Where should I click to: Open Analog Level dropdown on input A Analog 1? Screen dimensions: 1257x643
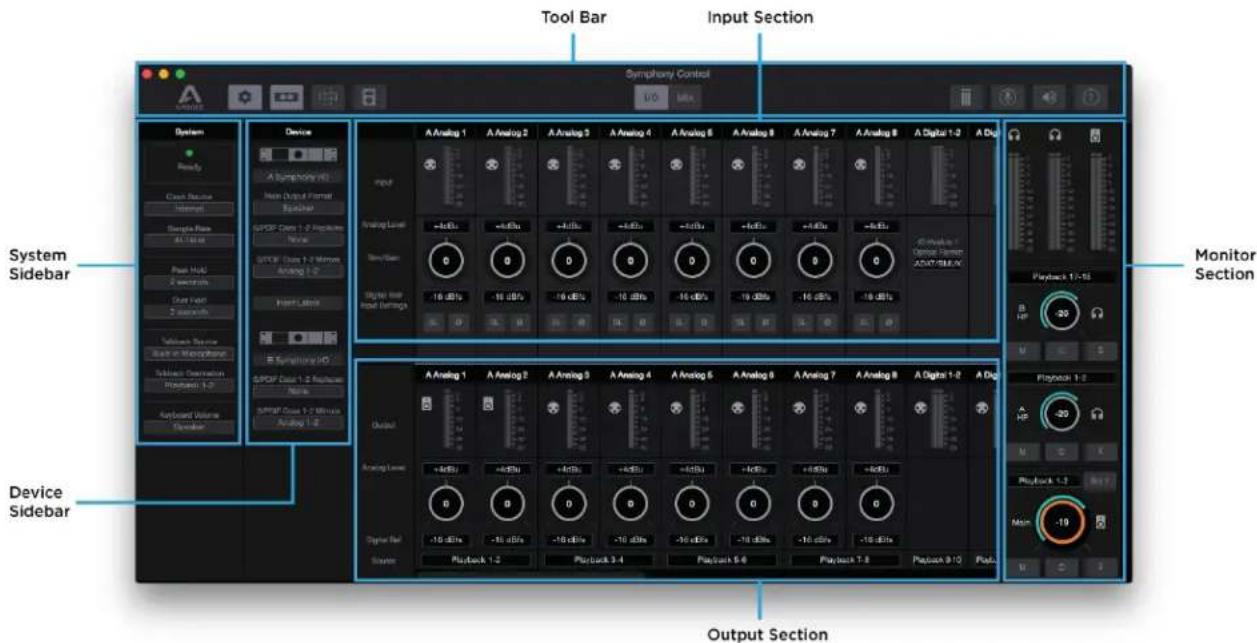pos(447,227)
